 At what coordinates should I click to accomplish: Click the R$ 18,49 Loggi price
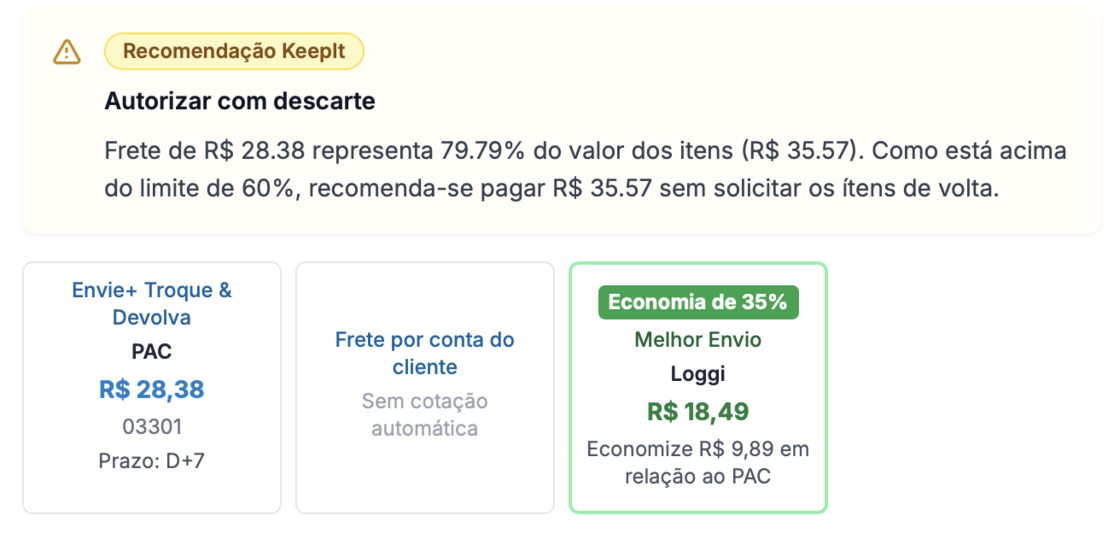point(698,411)
